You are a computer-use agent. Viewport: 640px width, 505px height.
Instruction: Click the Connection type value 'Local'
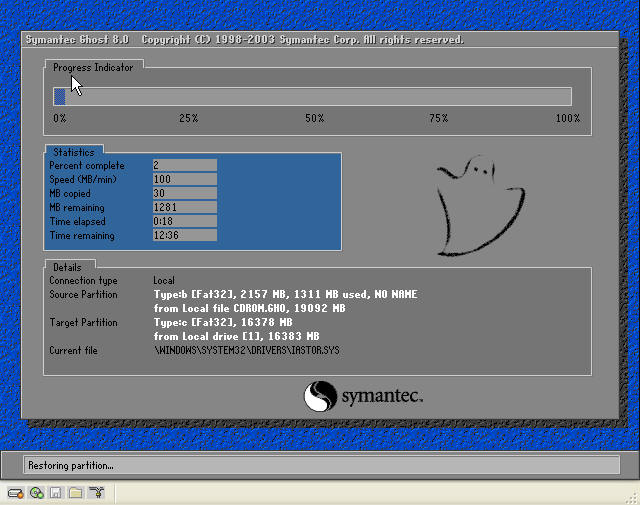click(164, 280)
